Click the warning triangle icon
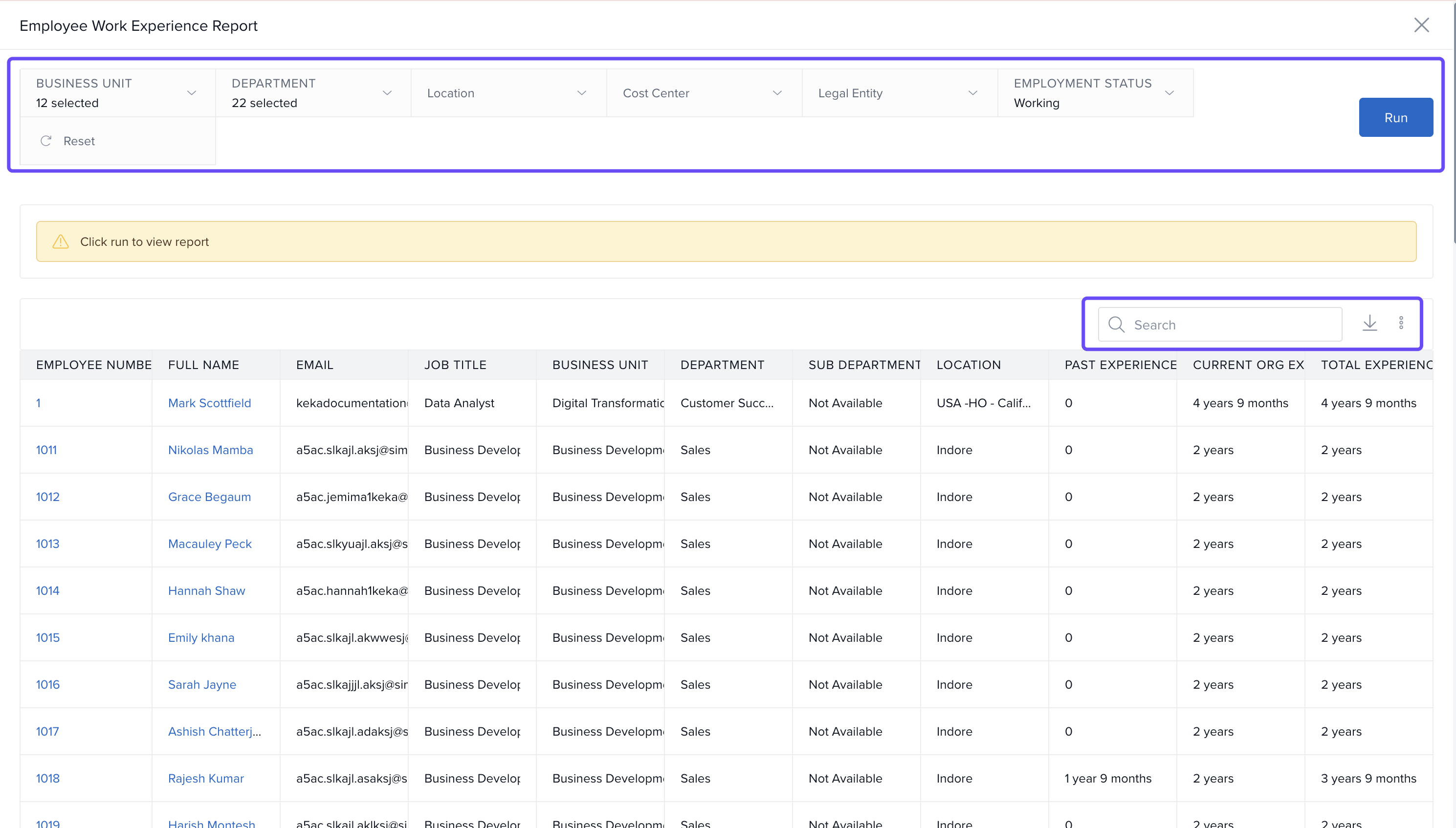Image resolution: width=1456 pixels, height=828 pixels. point(60,241)
